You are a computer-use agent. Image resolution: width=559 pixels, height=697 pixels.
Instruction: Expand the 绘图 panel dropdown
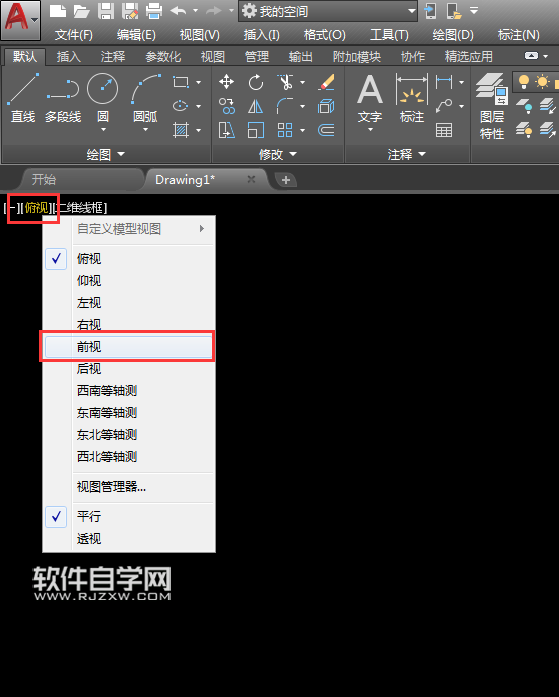(x=106, y=155)
